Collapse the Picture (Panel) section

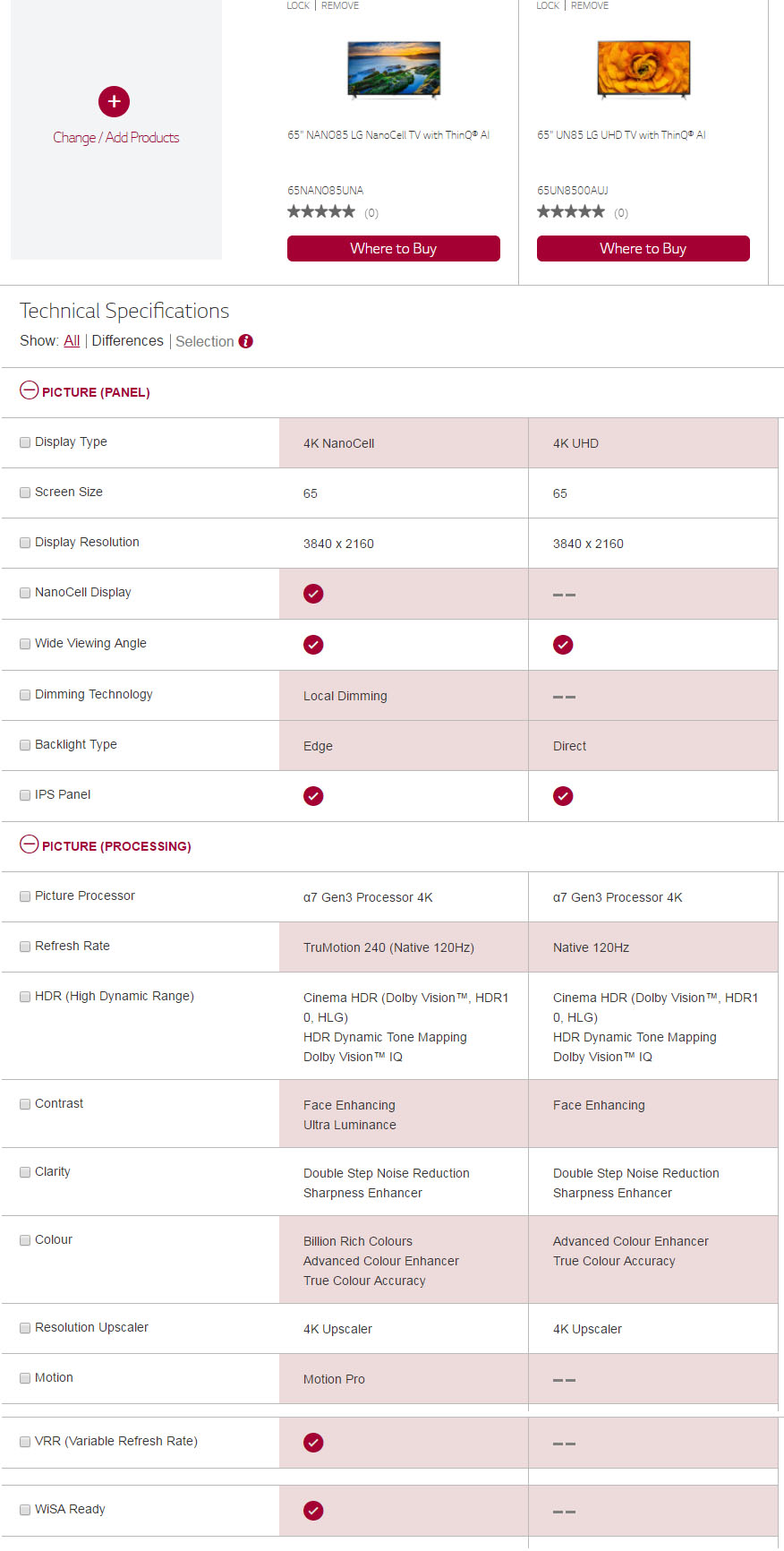click(x=30, y=391)
